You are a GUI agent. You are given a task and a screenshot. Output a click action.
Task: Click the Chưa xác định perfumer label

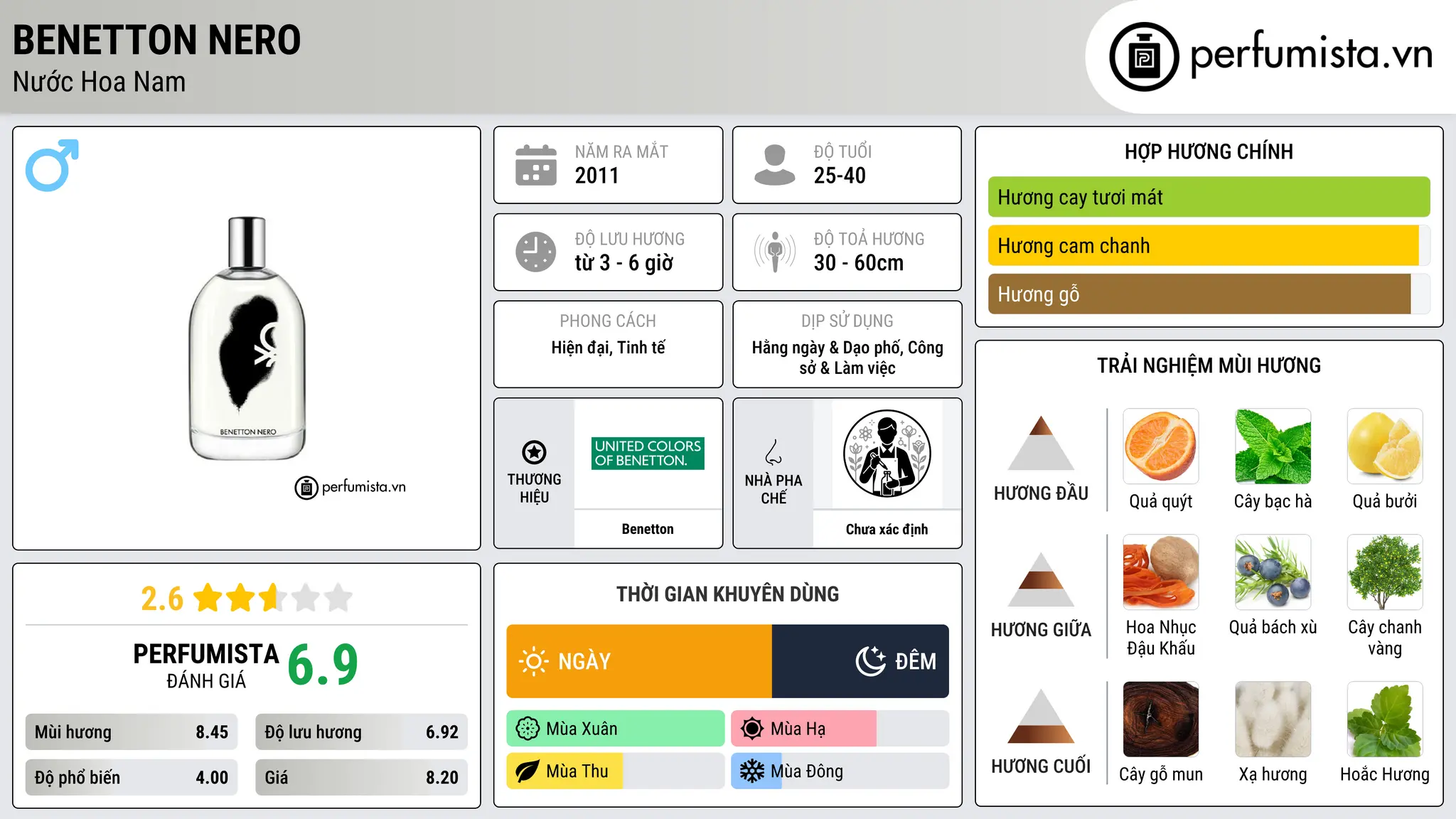click(x=887, y=529)
